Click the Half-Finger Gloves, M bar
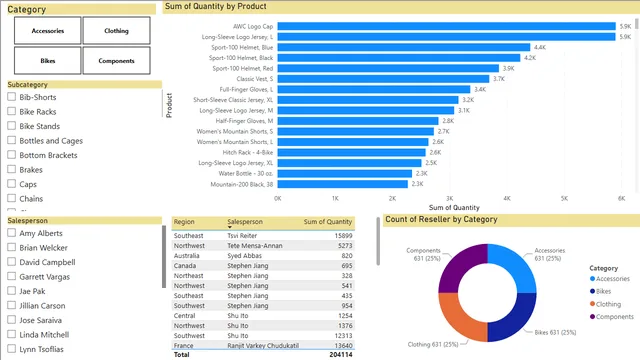 coord(358,121)
